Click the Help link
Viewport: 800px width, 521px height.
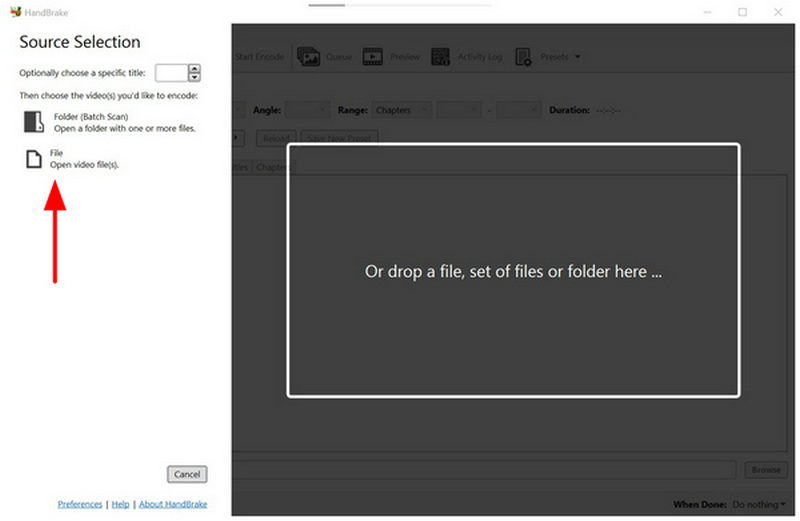[120, 504]
